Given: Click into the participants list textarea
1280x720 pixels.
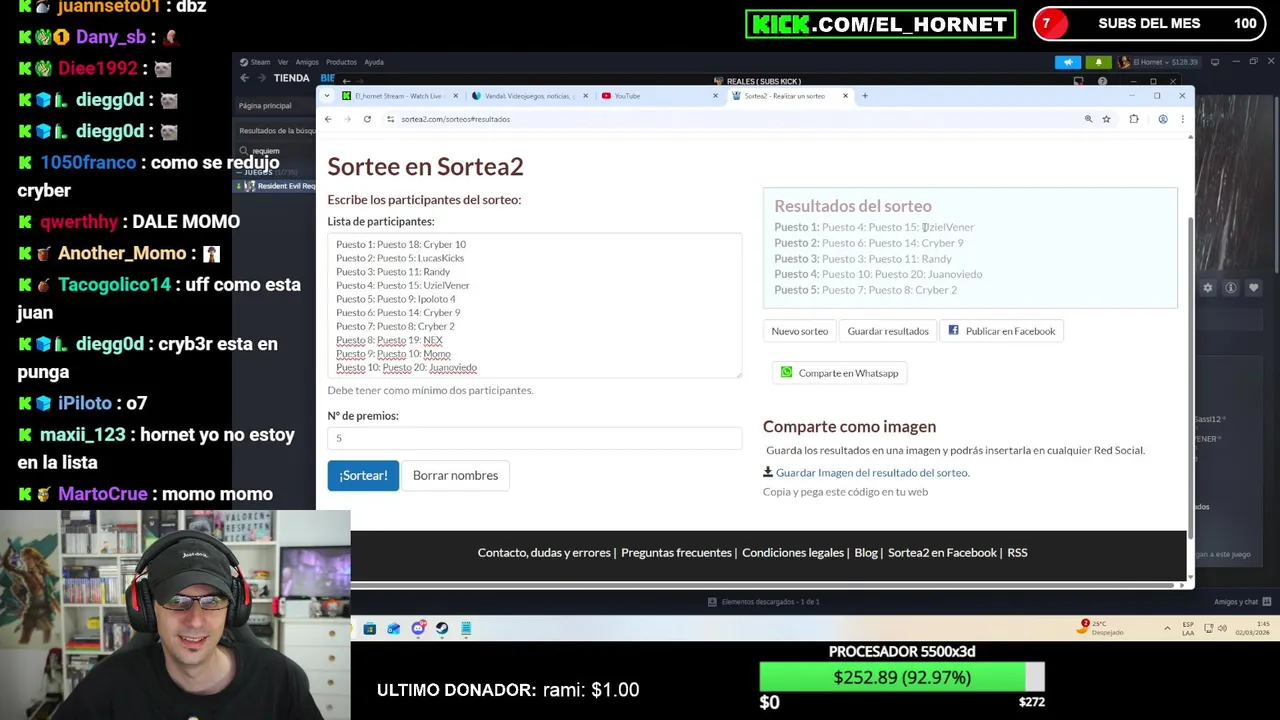Looking at the screenshot, I should tap(534, 305).
